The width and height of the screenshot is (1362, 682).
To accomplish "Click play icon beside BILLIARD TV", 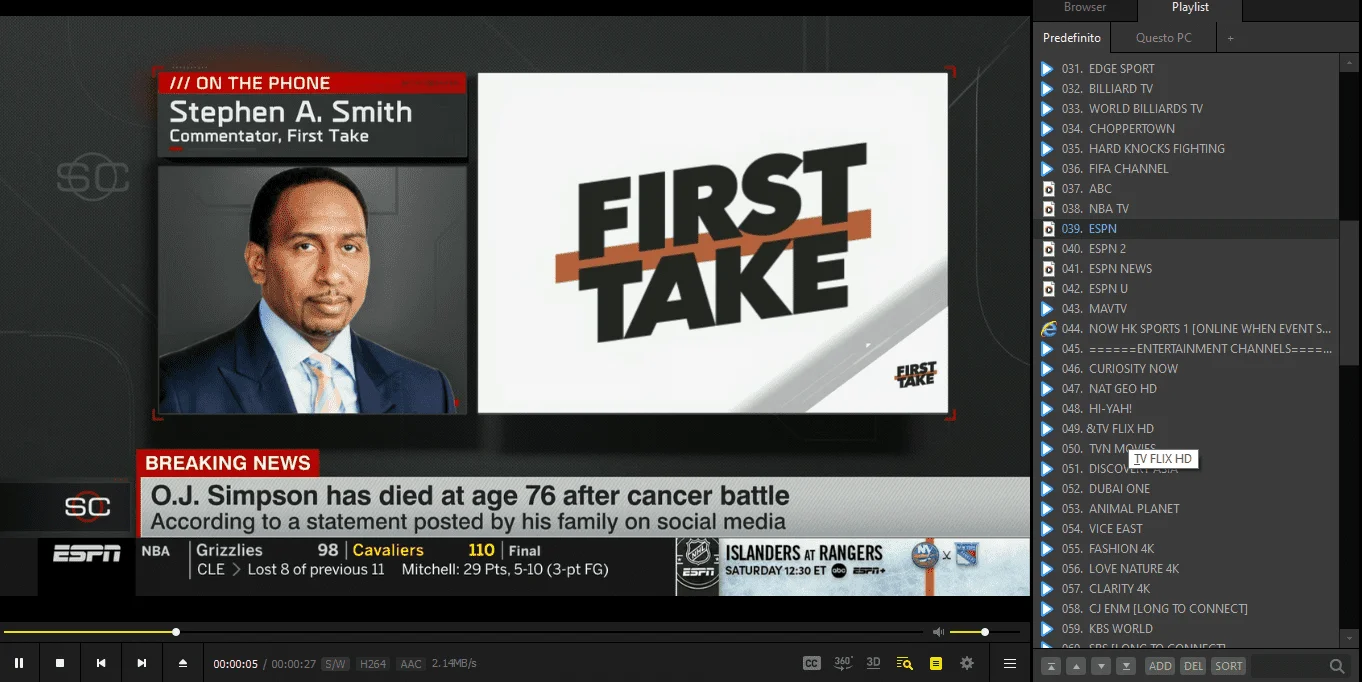I will click(x=1047, y=89).
